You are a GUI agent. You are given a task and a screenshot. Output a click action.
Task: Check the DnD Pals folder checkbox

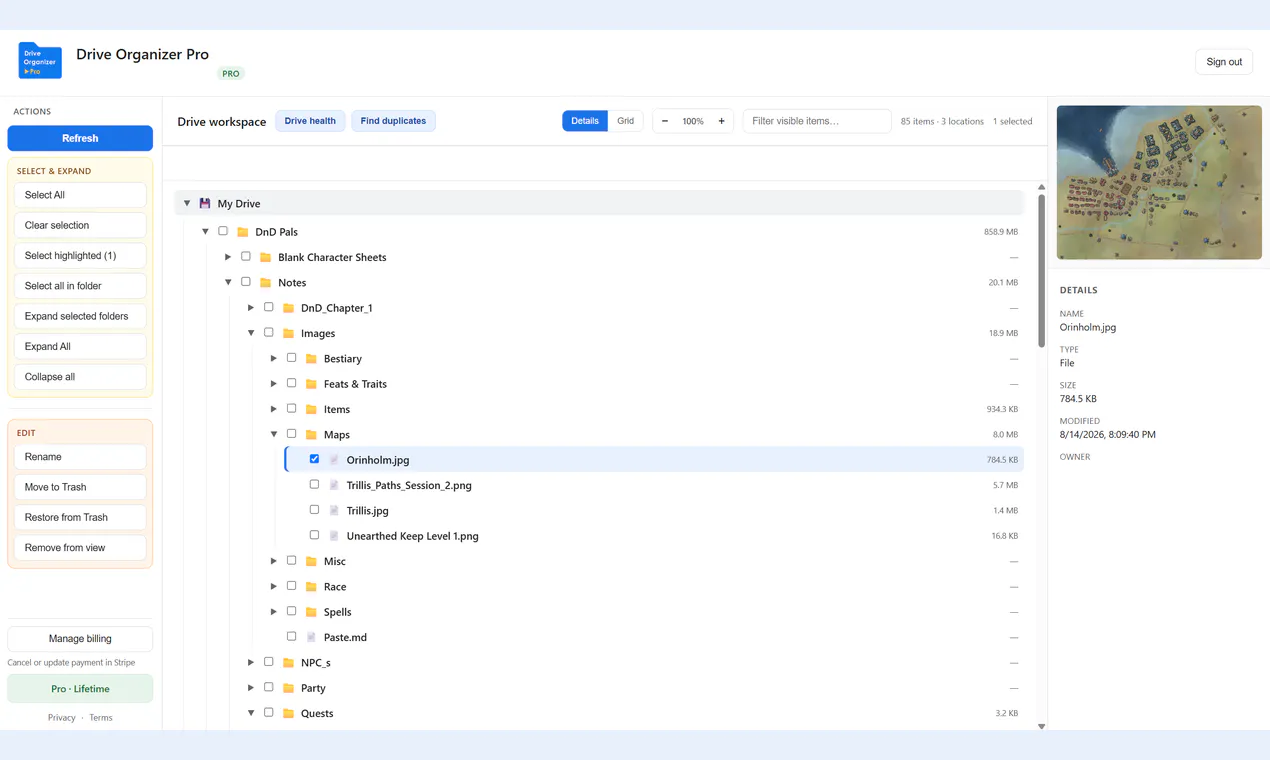pos(223,231)
